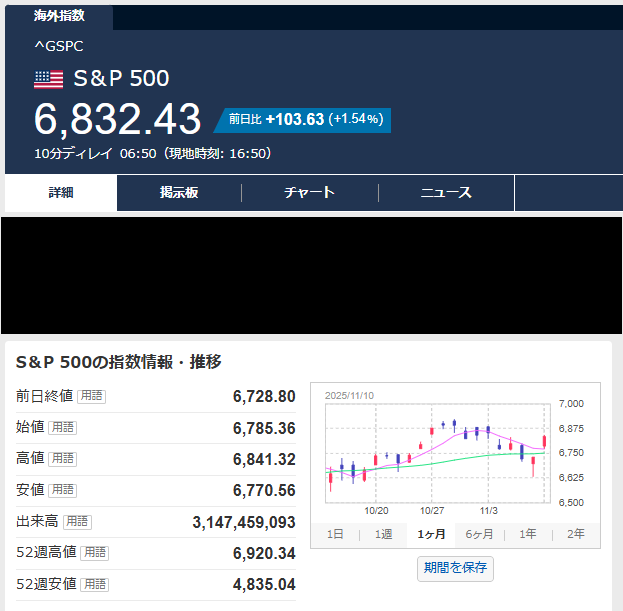Click the S&P 500 candlestick chart thumbnail
Viewport: 623px width, 611px height.
[x=436, y=451]
